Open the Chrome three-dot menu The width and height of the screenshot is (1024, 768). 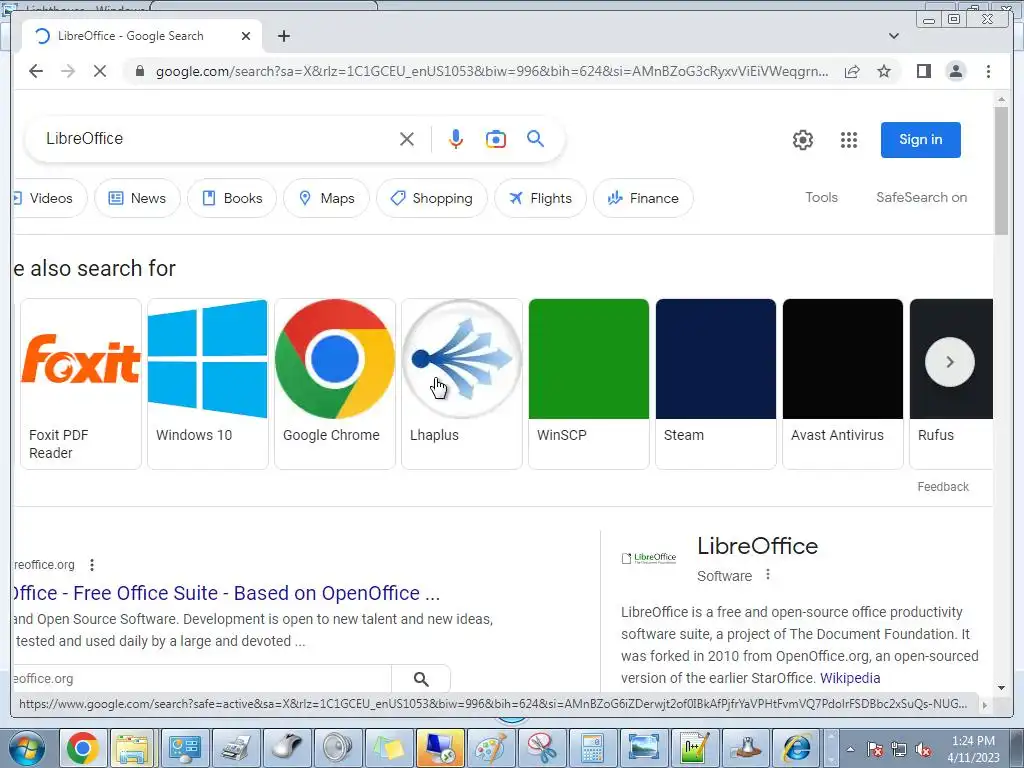coord(988,71)
